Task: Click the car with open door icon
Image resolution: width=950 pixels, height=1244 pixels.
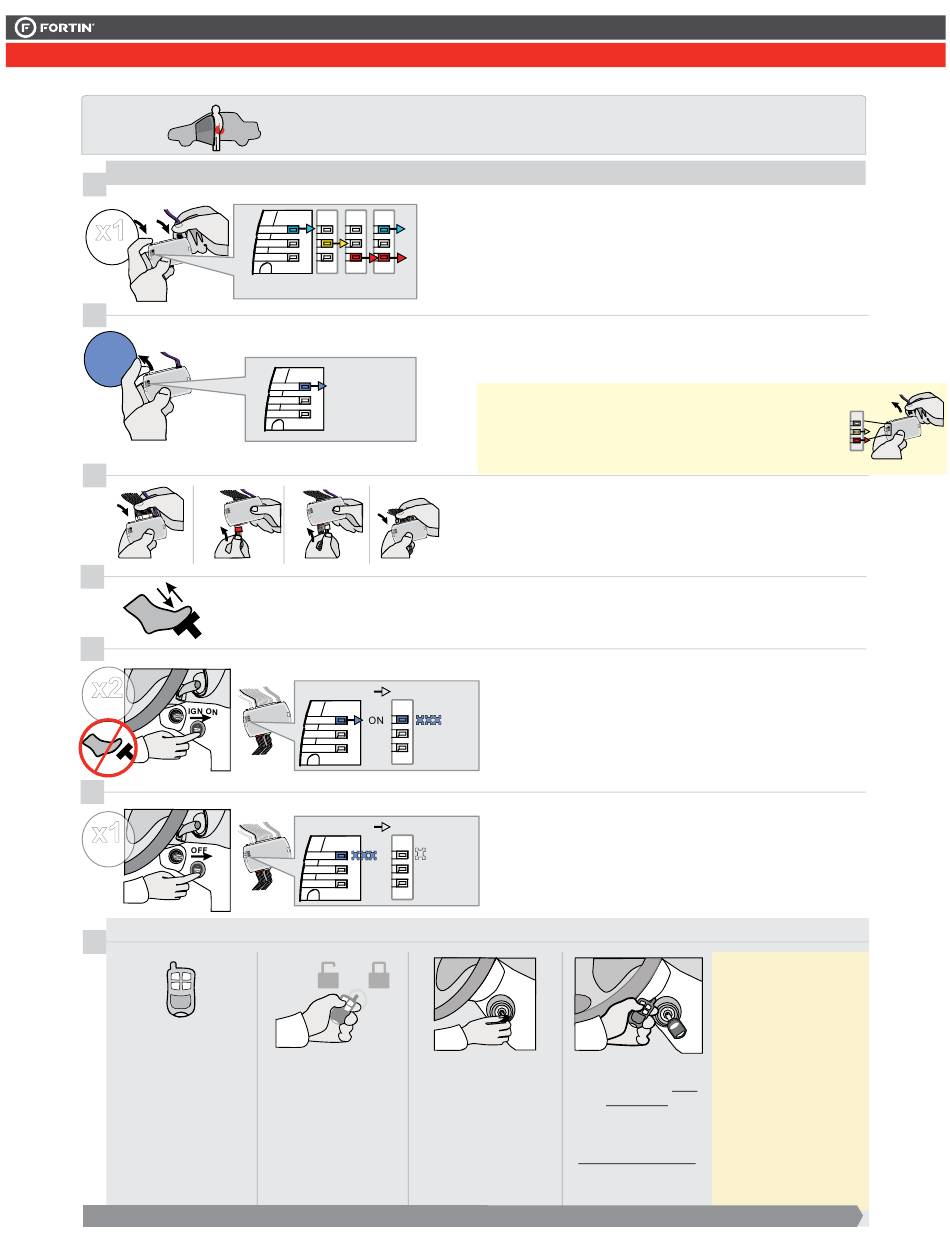Action: 214,128
